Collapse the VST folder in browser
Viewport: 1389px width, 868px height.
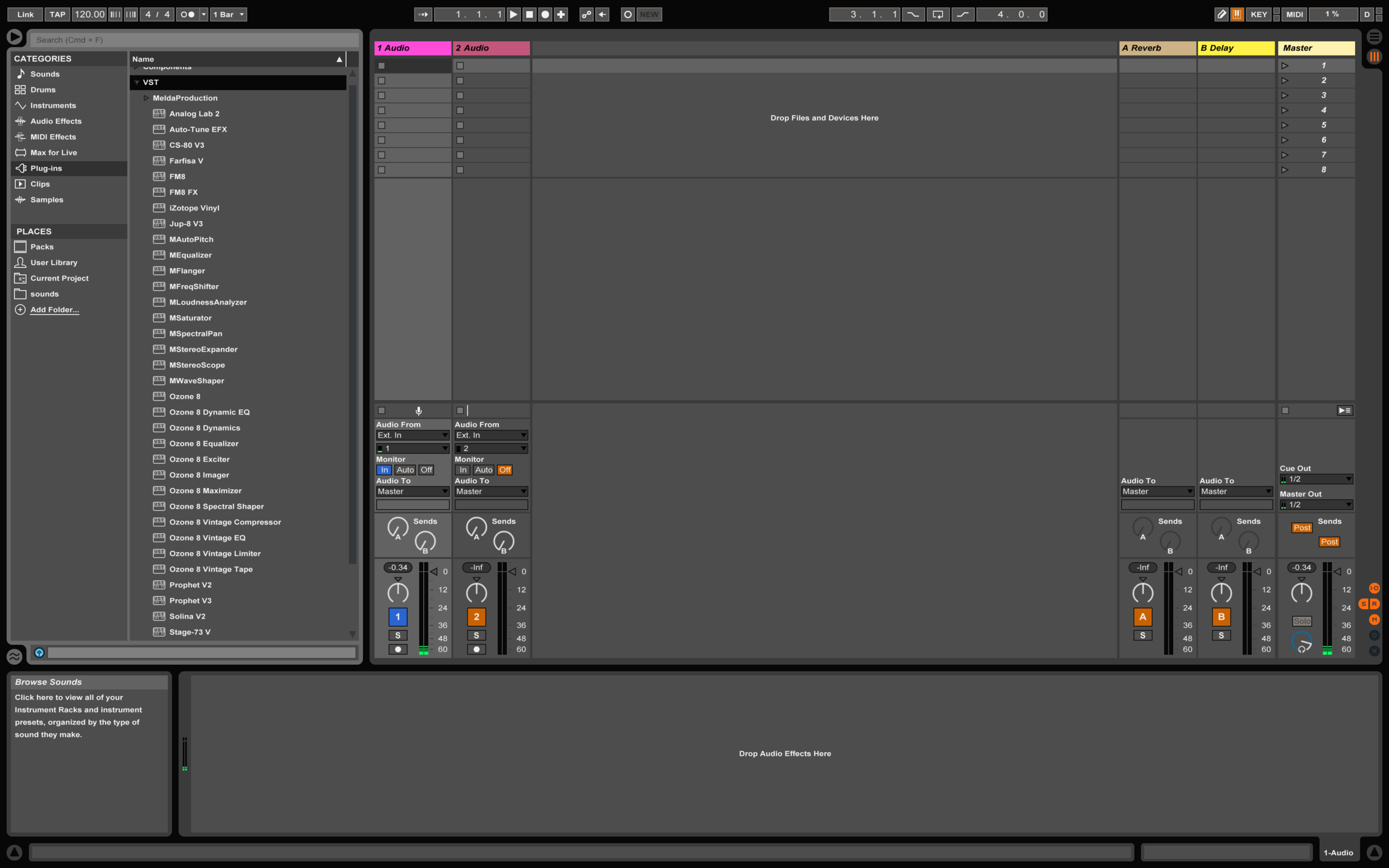(x=137, y=83)
